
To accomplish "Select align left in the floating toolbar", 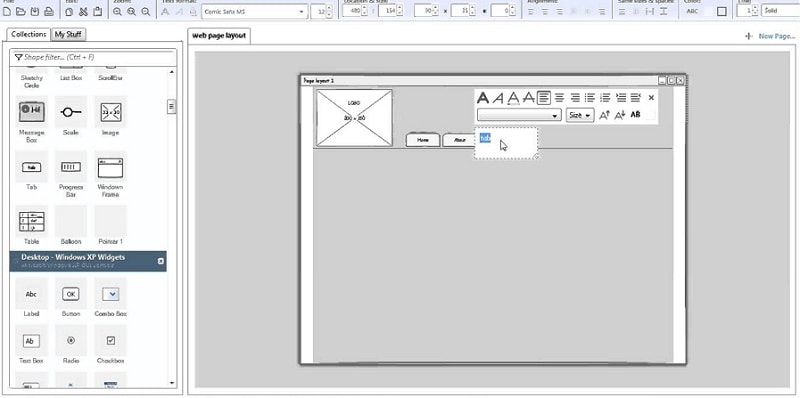I will [544, 97].
